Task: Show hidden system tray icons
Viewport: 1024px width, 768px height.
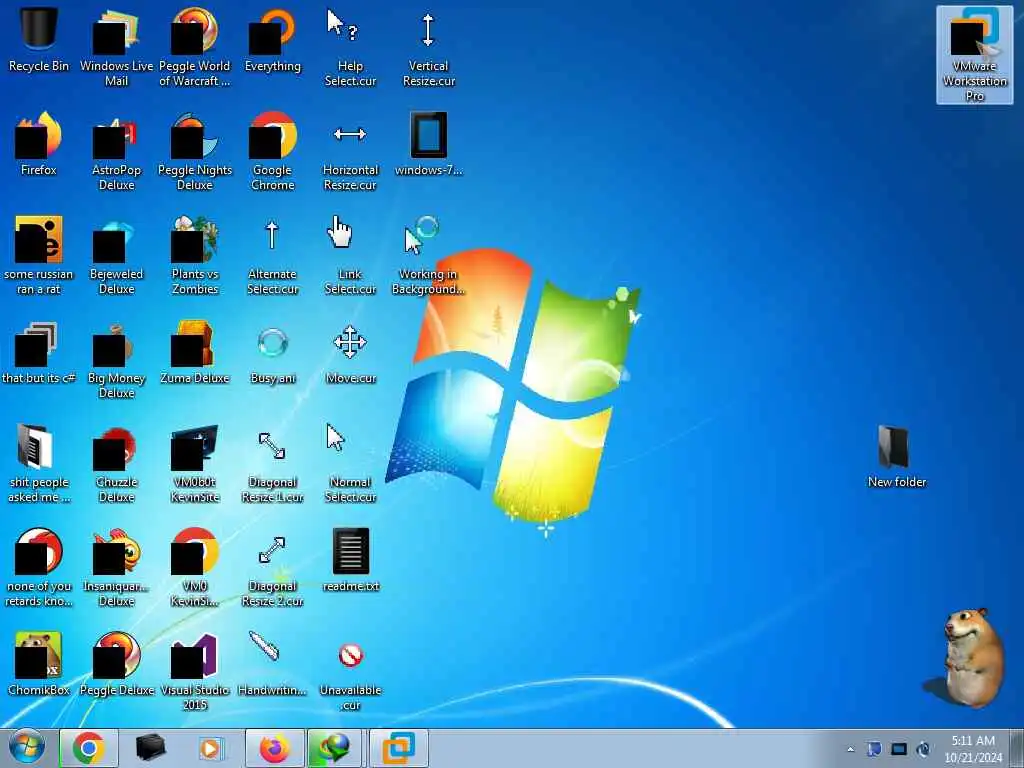Action: click(x=850, y=749)
